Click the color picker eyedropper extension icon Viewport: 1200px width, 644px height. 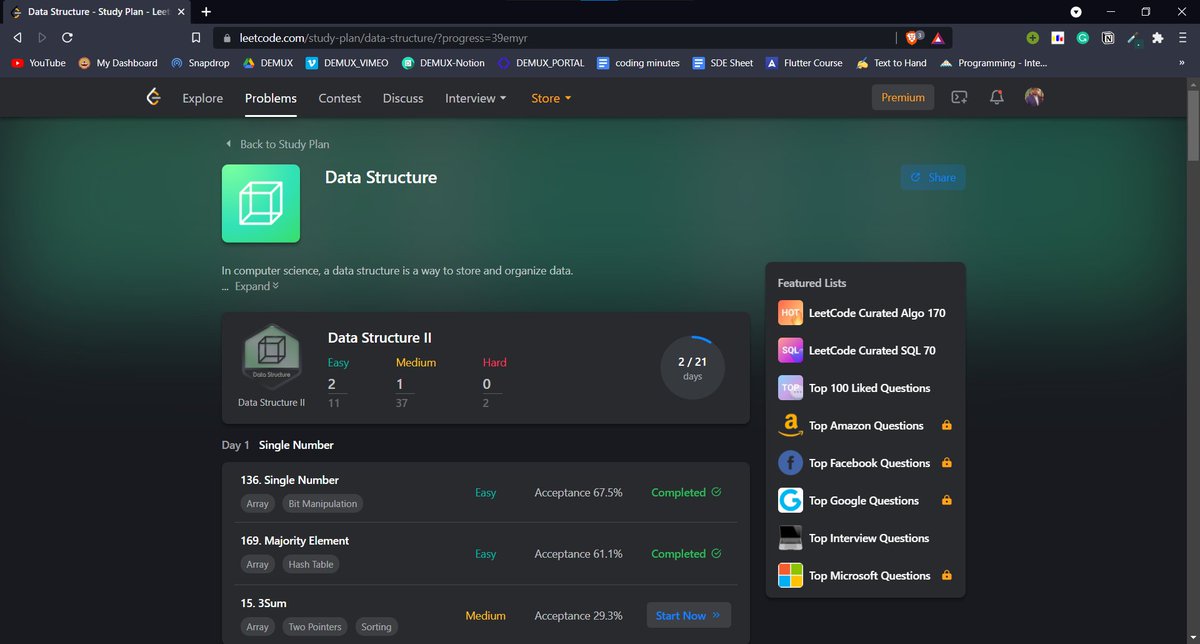pos(1133,38)
